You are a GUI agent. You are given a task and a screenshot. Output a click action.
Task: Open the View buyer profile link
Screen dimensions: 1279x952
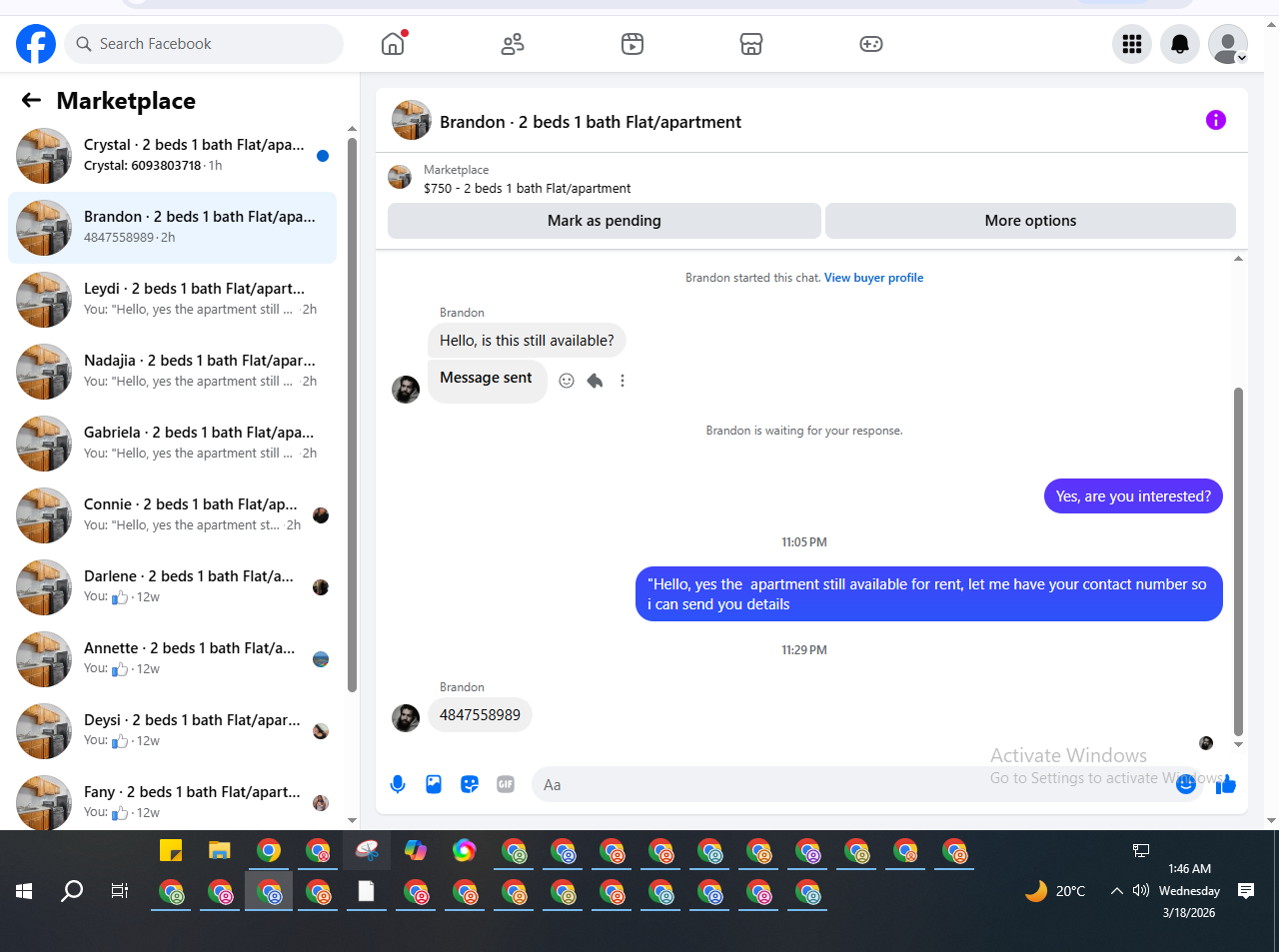tap(873, 278)
